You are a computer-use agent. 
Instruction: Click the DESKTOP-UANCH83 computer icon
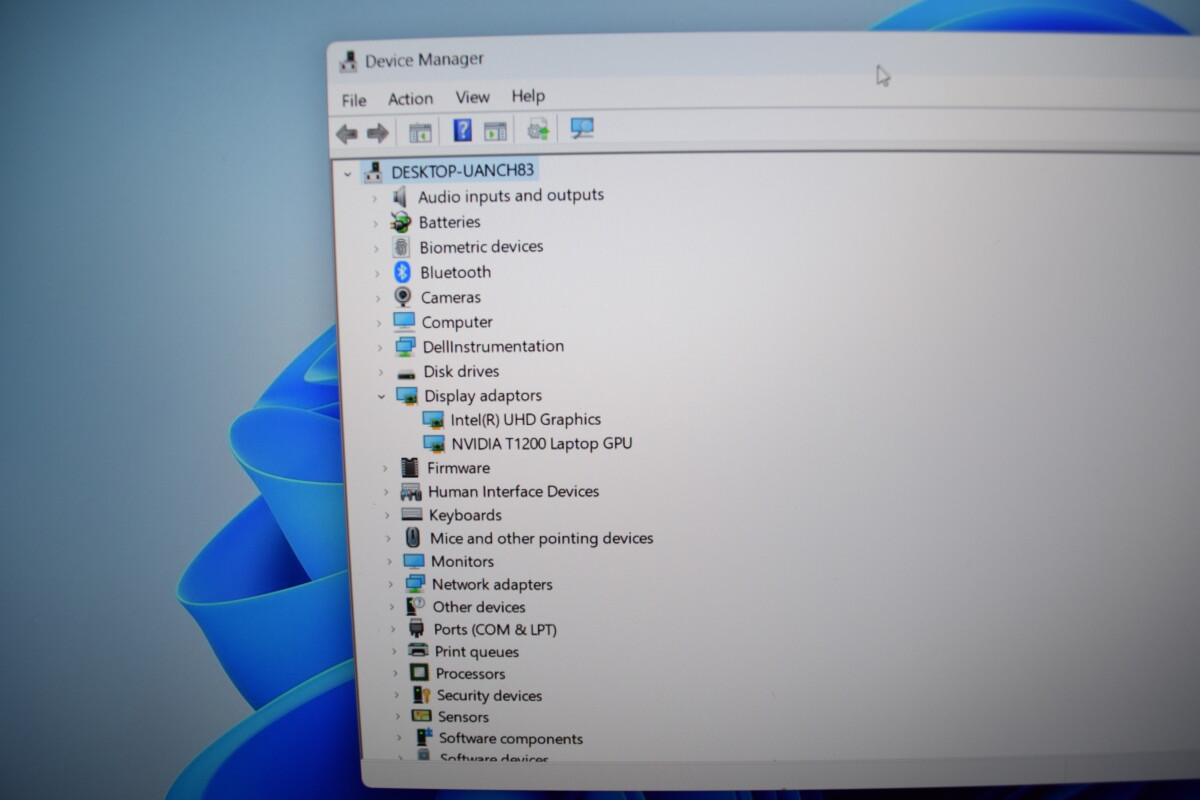pos(373,171)
